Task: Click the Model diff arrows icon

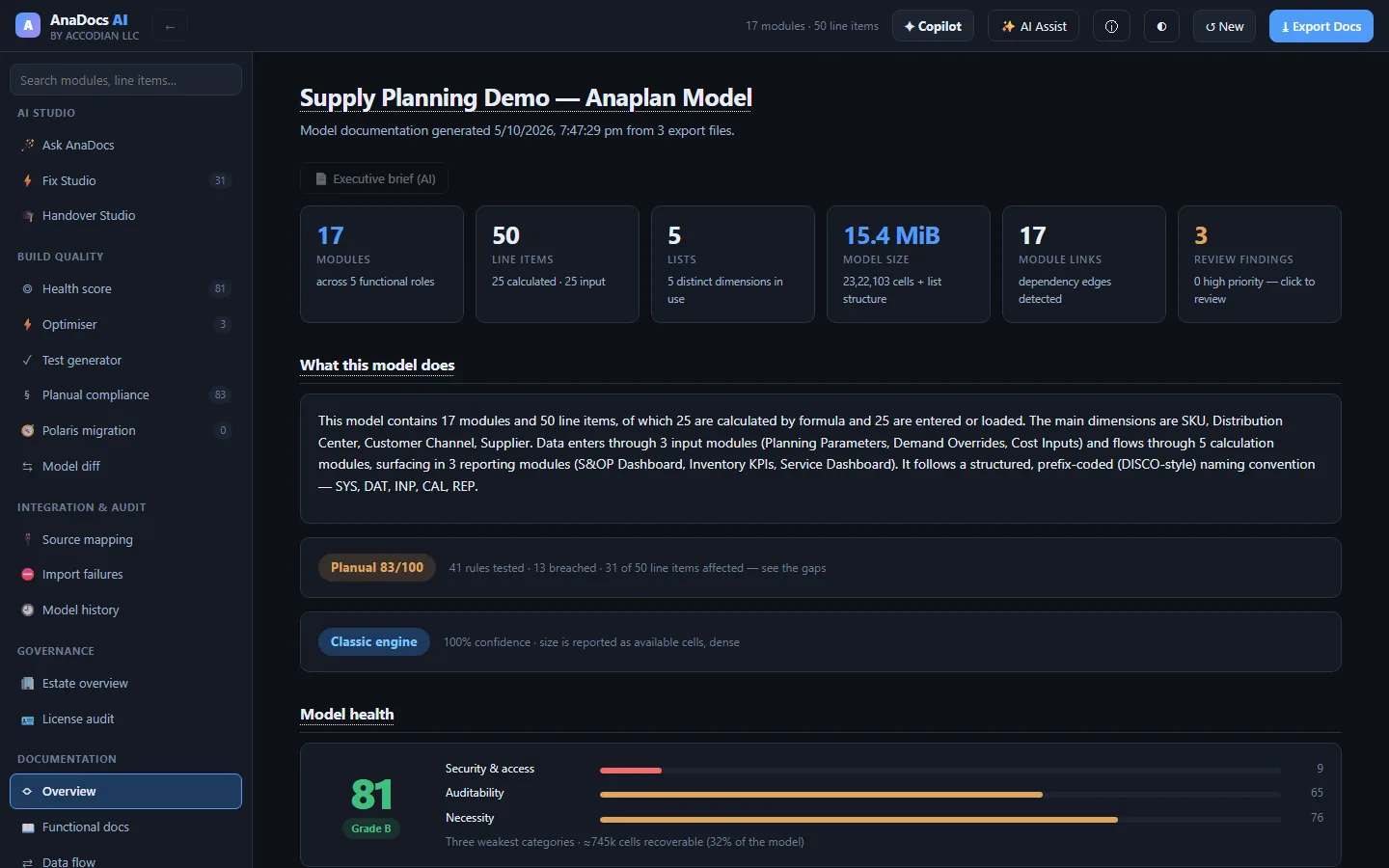Action: click(x=27, y=466)
